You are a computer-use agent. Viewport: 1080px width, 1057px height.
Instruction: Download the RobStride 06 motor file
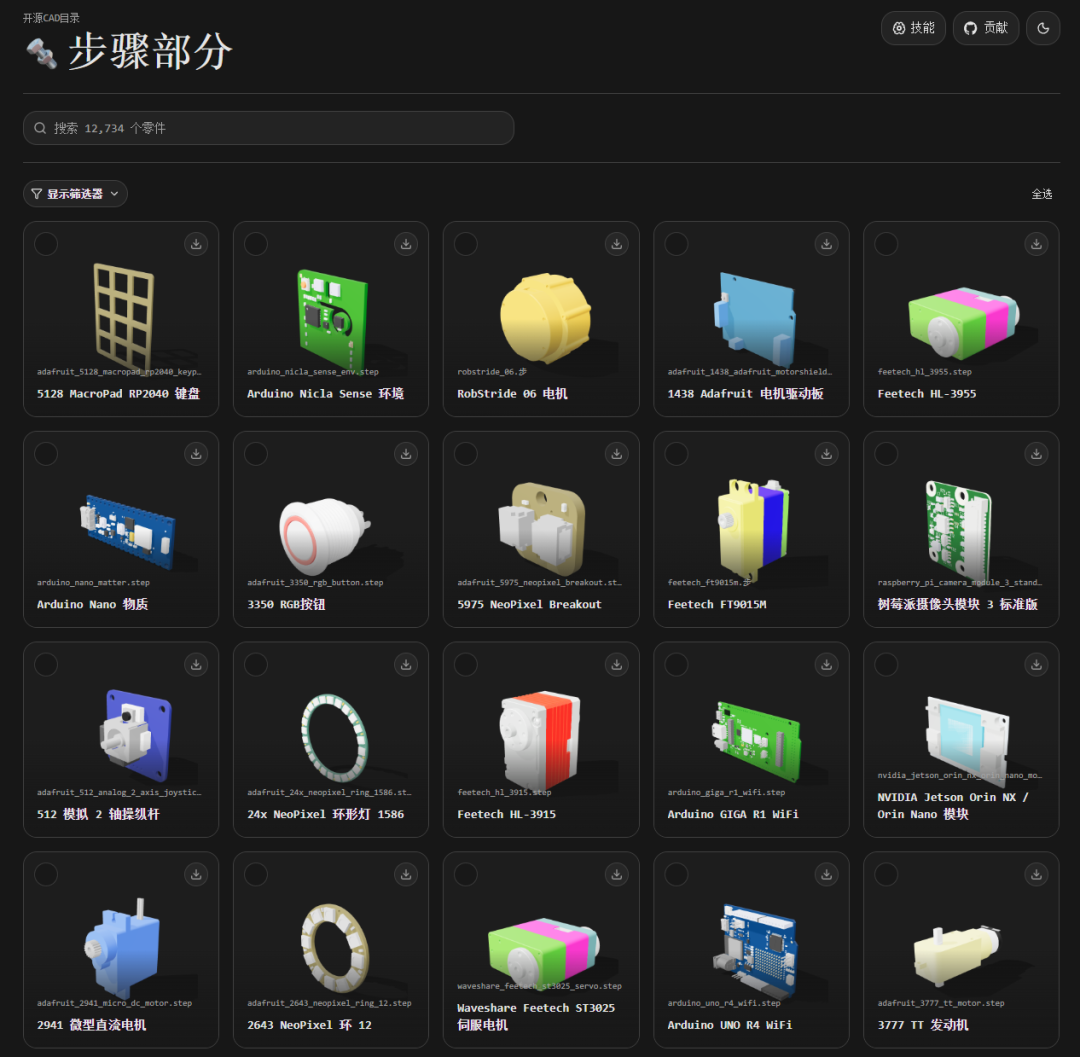coord(616,244)
